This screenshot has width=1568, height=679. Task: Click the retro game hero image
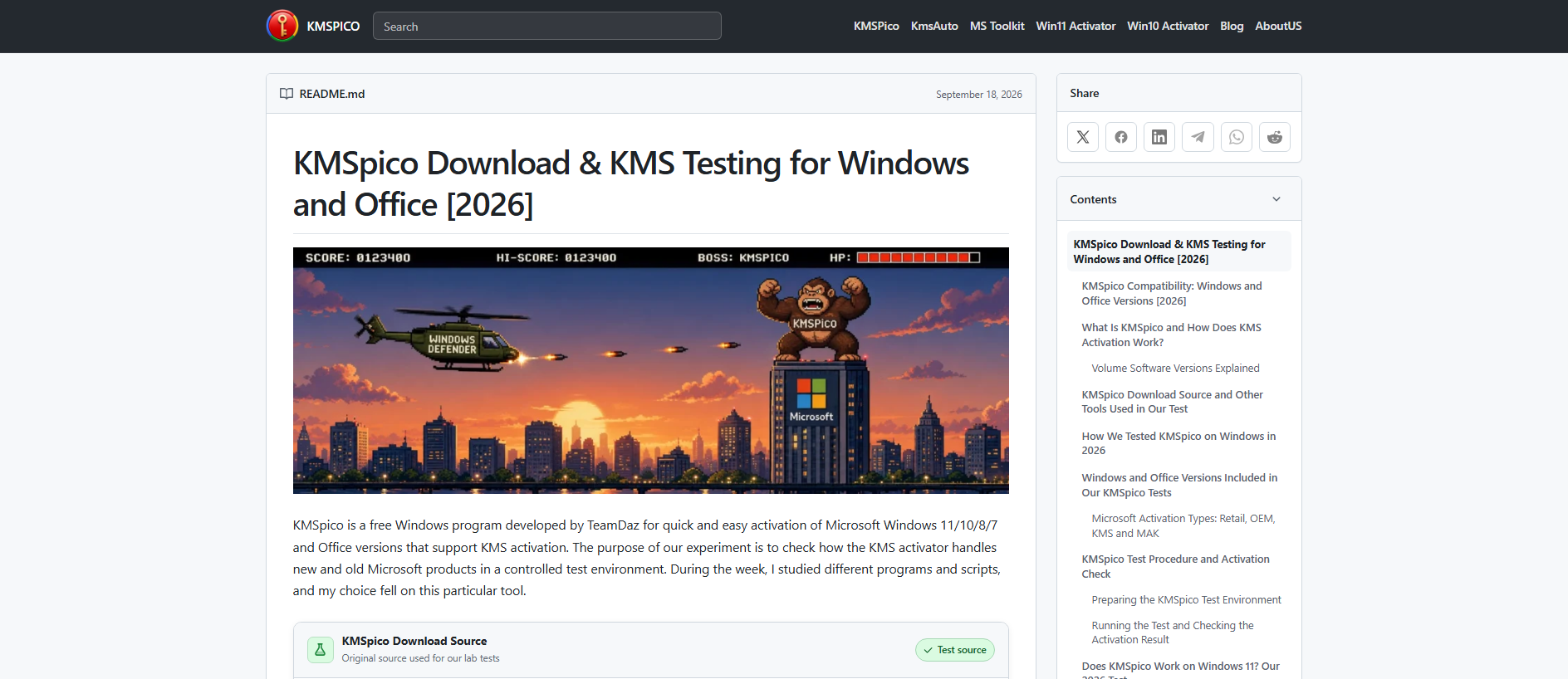pos(651,370)
